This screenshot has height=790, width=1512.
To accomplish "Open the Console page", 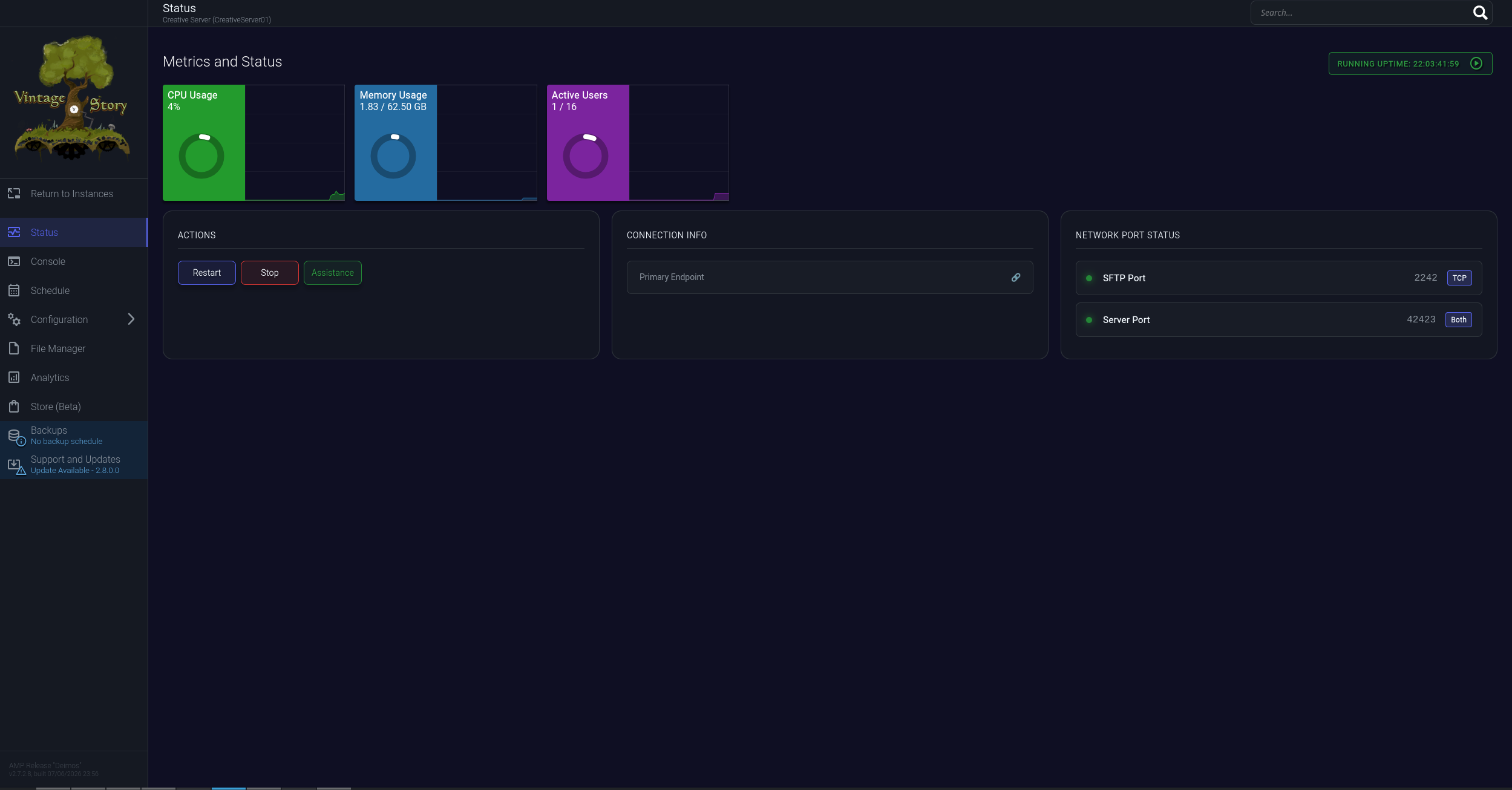I will 74,261.
